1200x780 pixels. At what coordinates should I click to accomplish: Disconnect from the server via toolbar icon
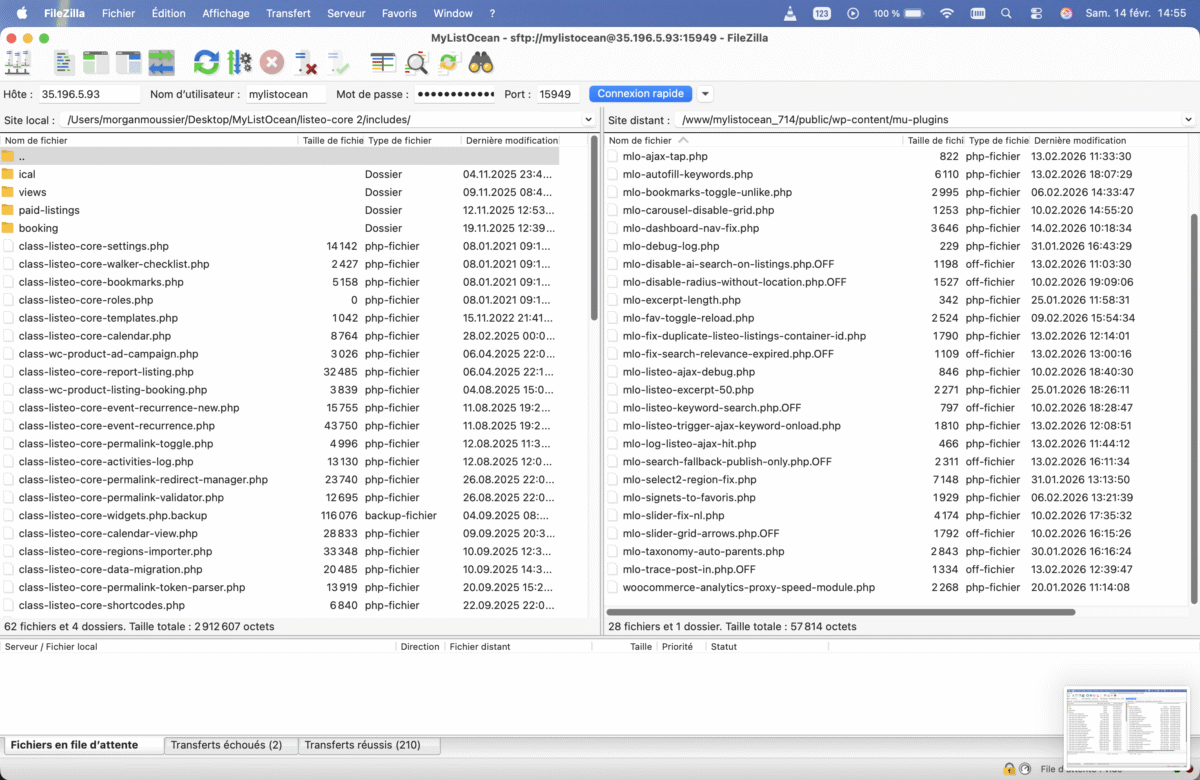tap(305, 63)
